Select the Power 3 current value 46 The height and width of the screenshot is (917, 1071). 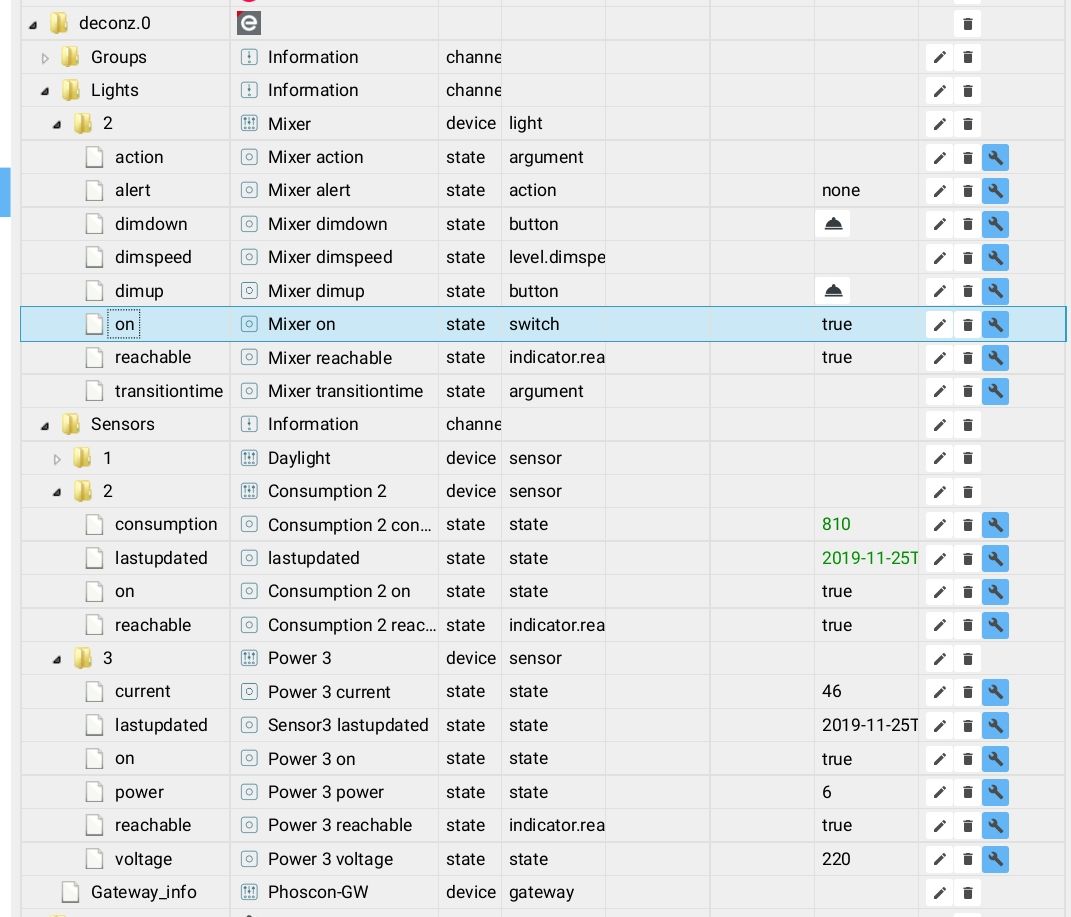[x=831, y=692]
